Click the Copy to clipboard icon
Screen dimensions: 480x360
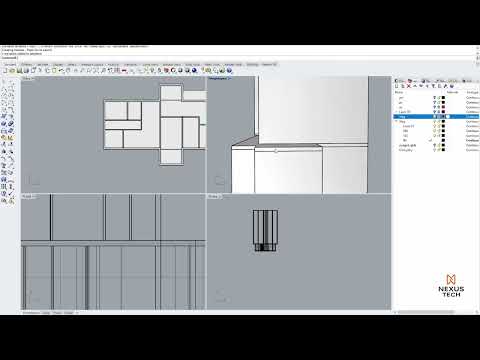click(47, 70)
